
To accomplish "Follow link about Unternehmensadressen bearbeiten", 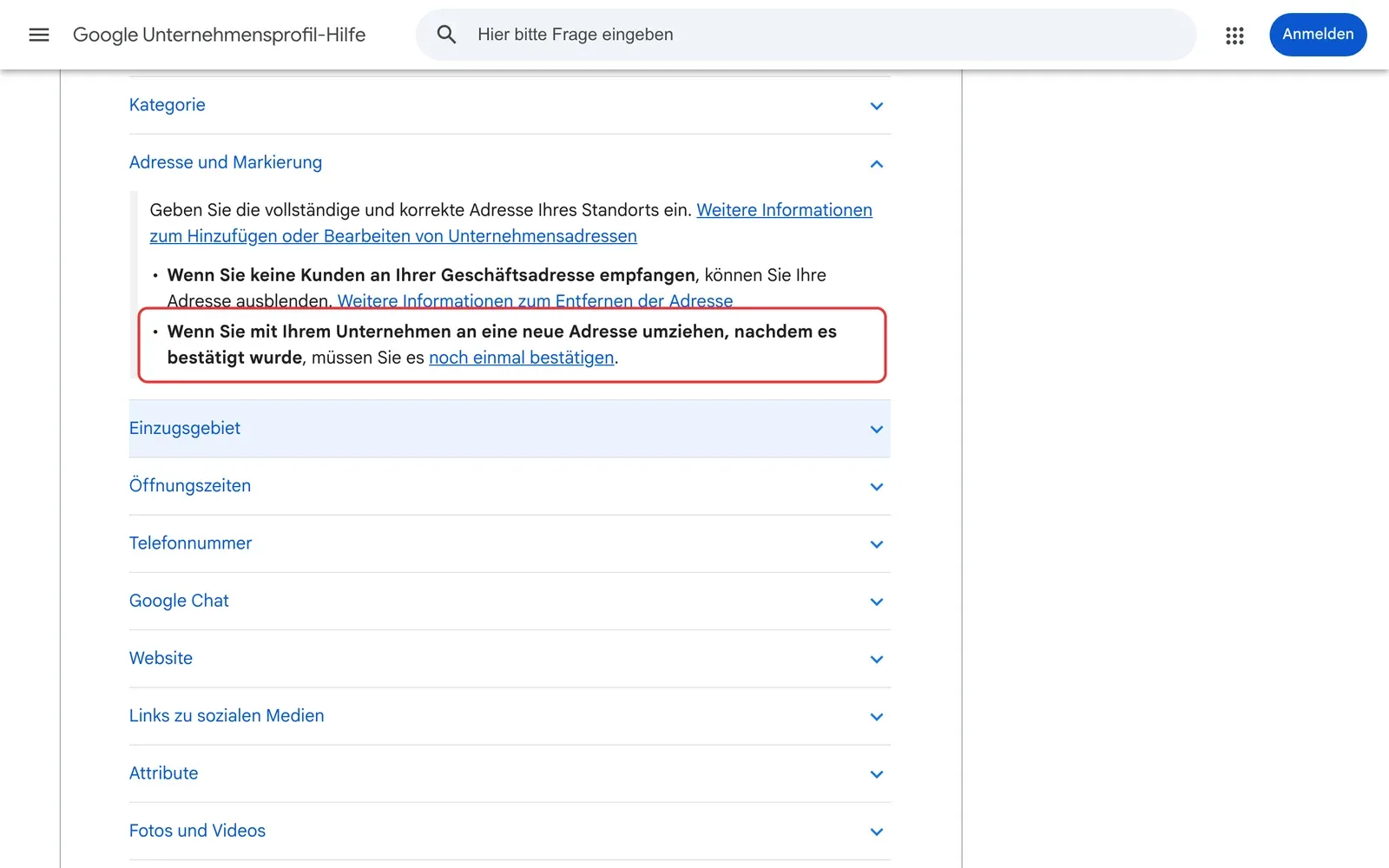I will (x=393, y=236).
